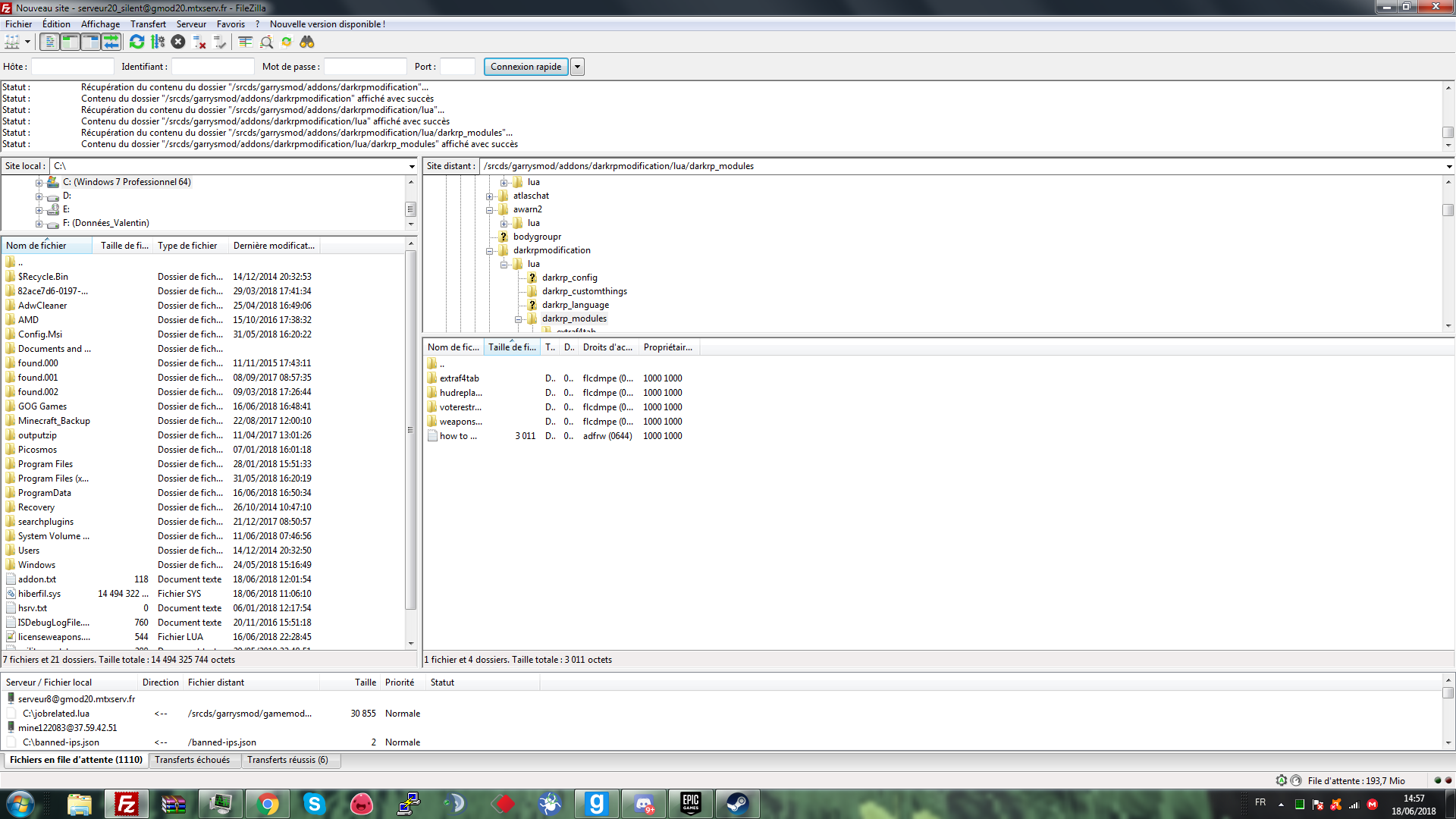Open the Site distant path dropdown
The image size is (1456, 819).
pyautogui.click(x=1448, y=166)
